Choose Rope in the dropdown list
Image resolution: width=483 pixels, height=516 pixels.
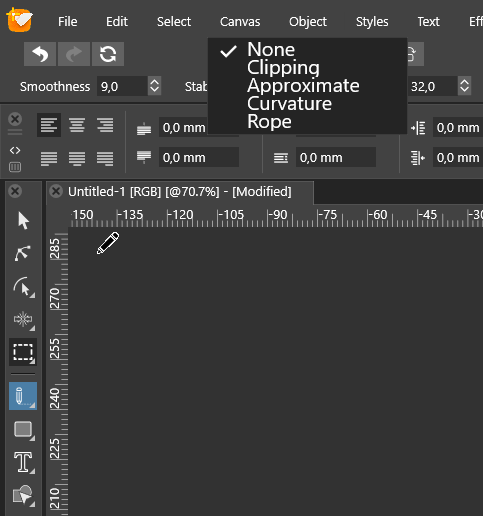(307, 121)
